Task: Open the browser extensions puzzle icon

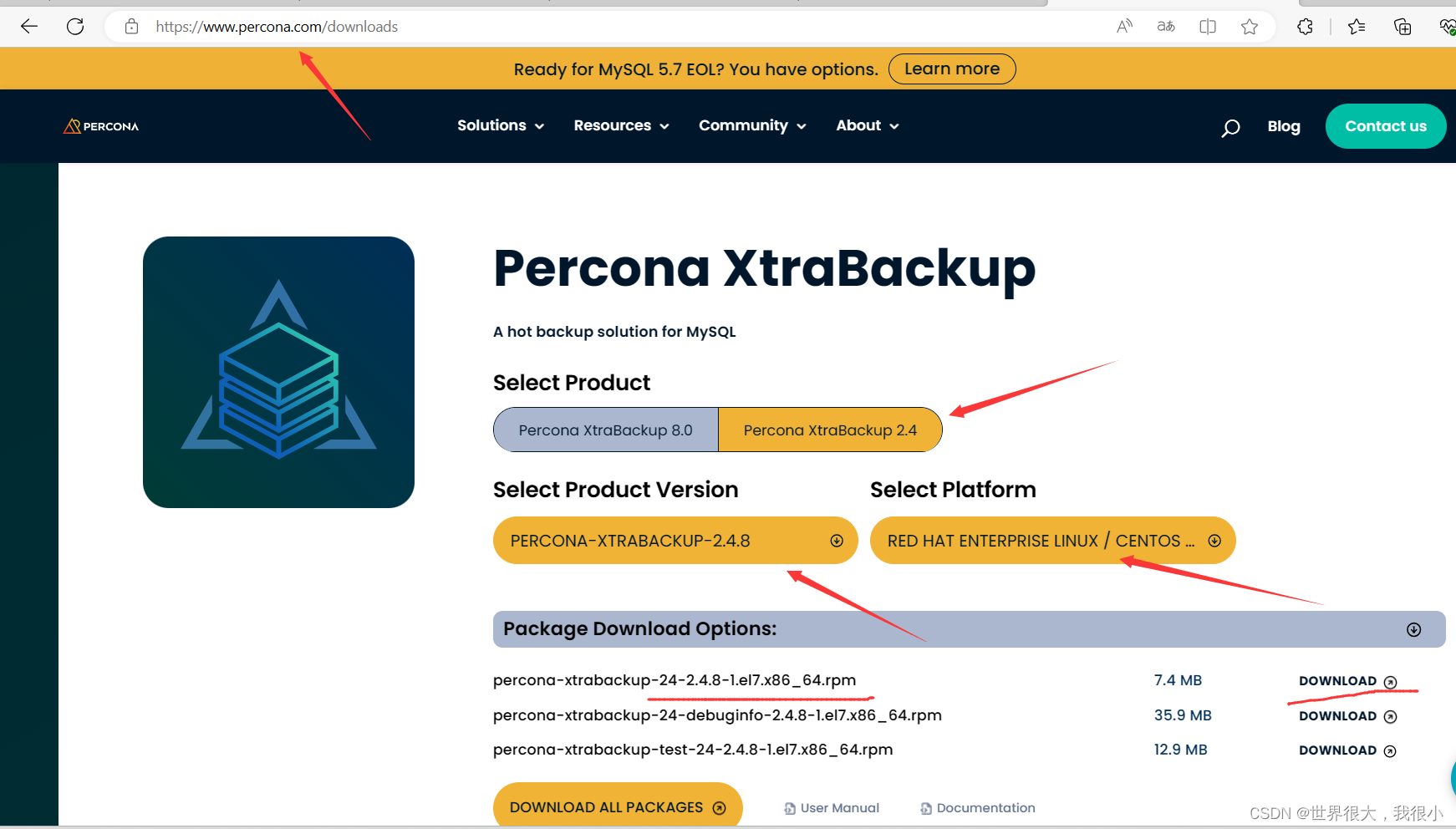Action: [x=1305, y=27]
